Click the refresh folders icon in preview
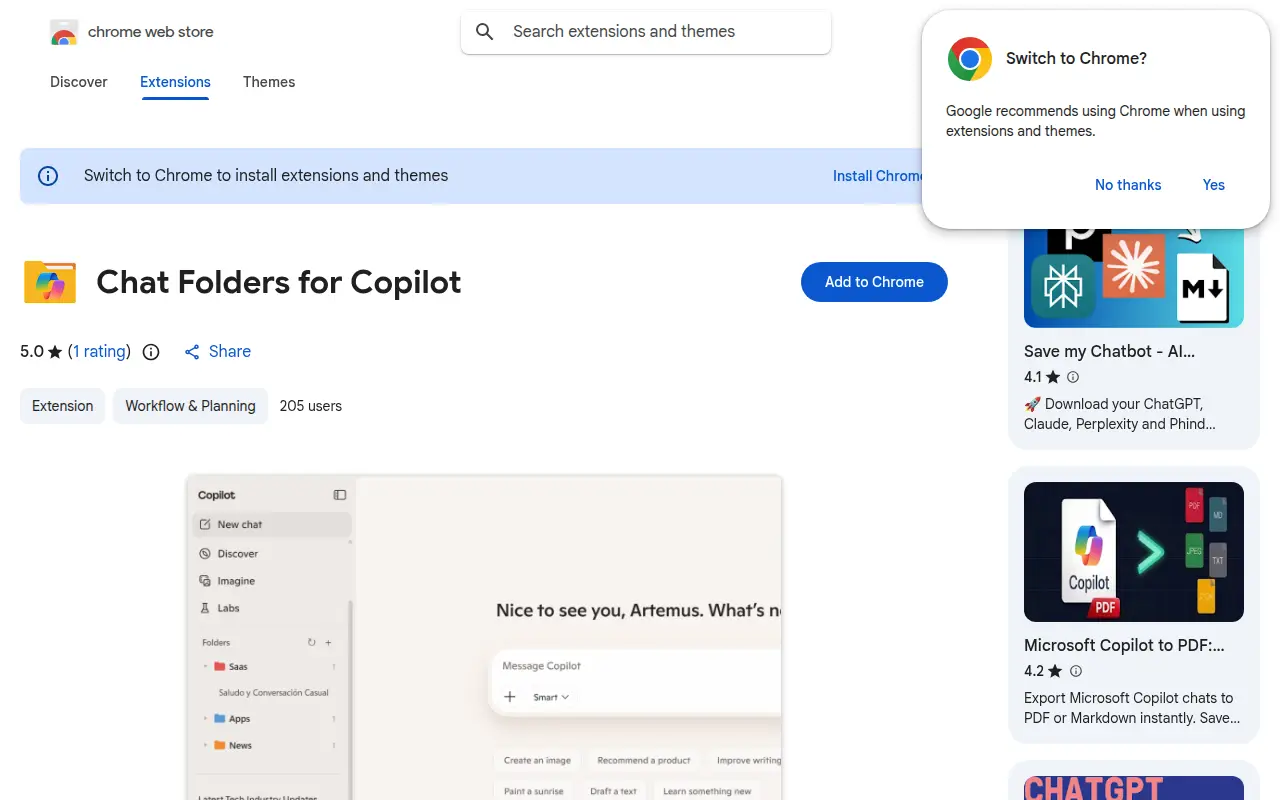 click(311, 643)
